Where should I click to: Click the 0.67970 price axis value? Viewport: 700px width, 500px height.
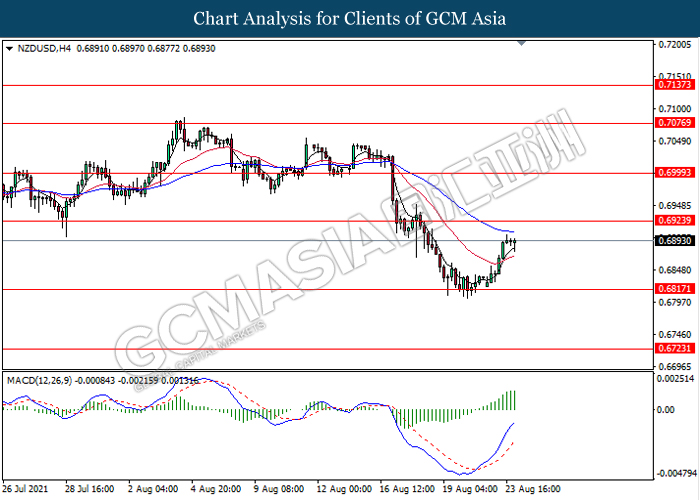(x=675, y=302)
